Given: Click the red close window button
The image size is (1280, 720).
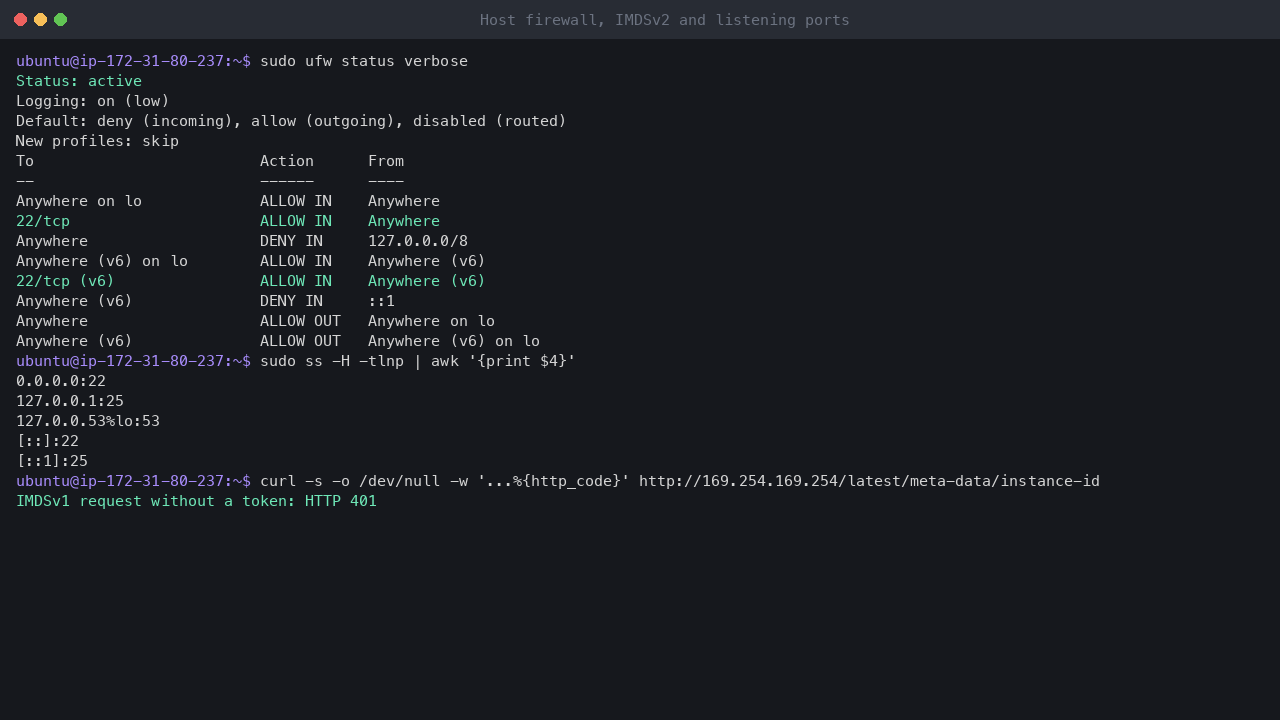Looking at the screenshot, I should 20,19.
